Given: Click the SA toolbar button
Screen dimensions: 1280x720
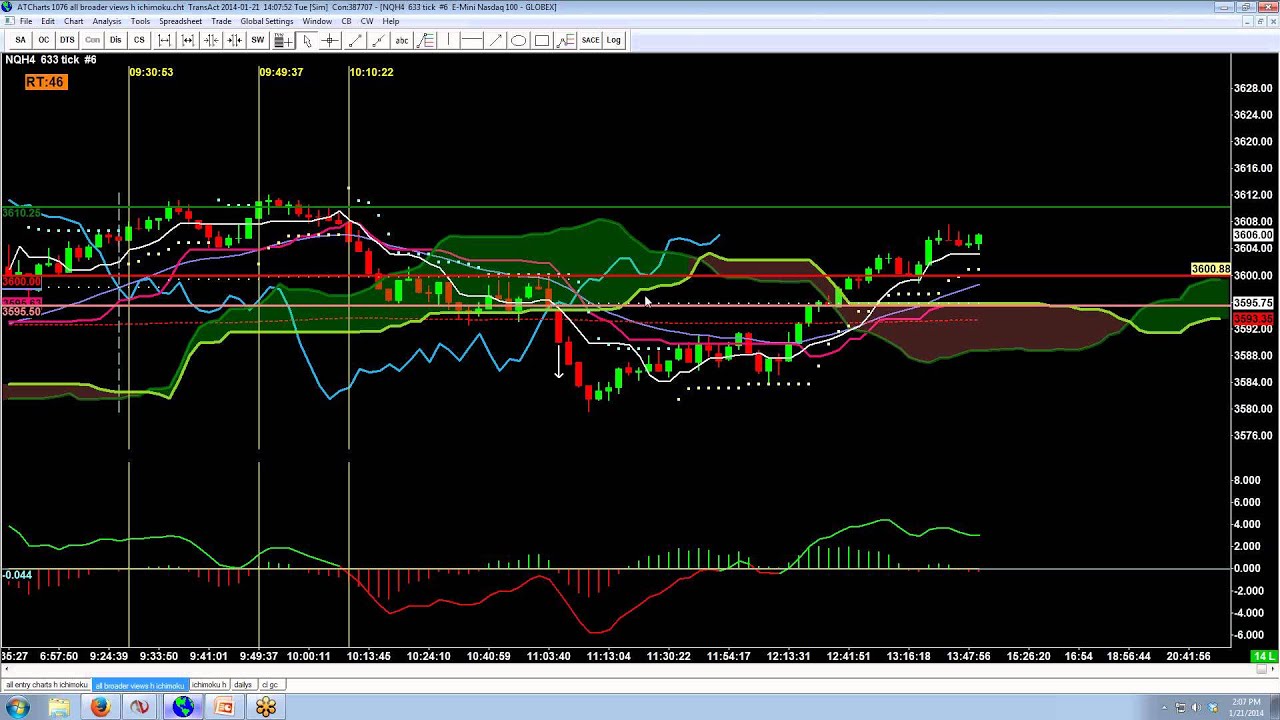Looking at the screenshot, I should click(20, 40).
